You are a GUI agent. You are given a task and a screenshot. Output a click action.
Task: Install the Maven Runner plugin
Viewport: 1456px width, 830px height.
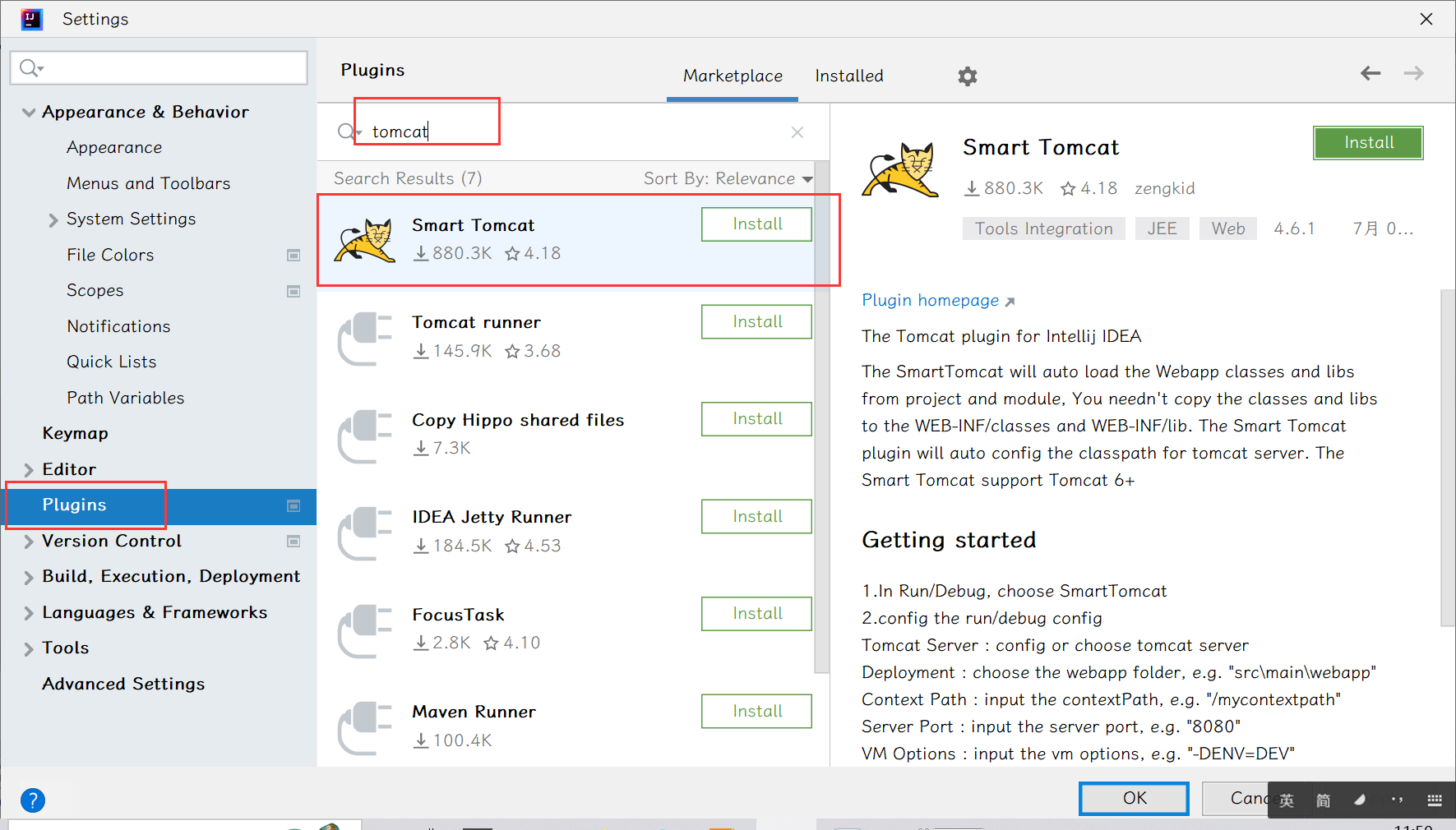pos(756,712)
